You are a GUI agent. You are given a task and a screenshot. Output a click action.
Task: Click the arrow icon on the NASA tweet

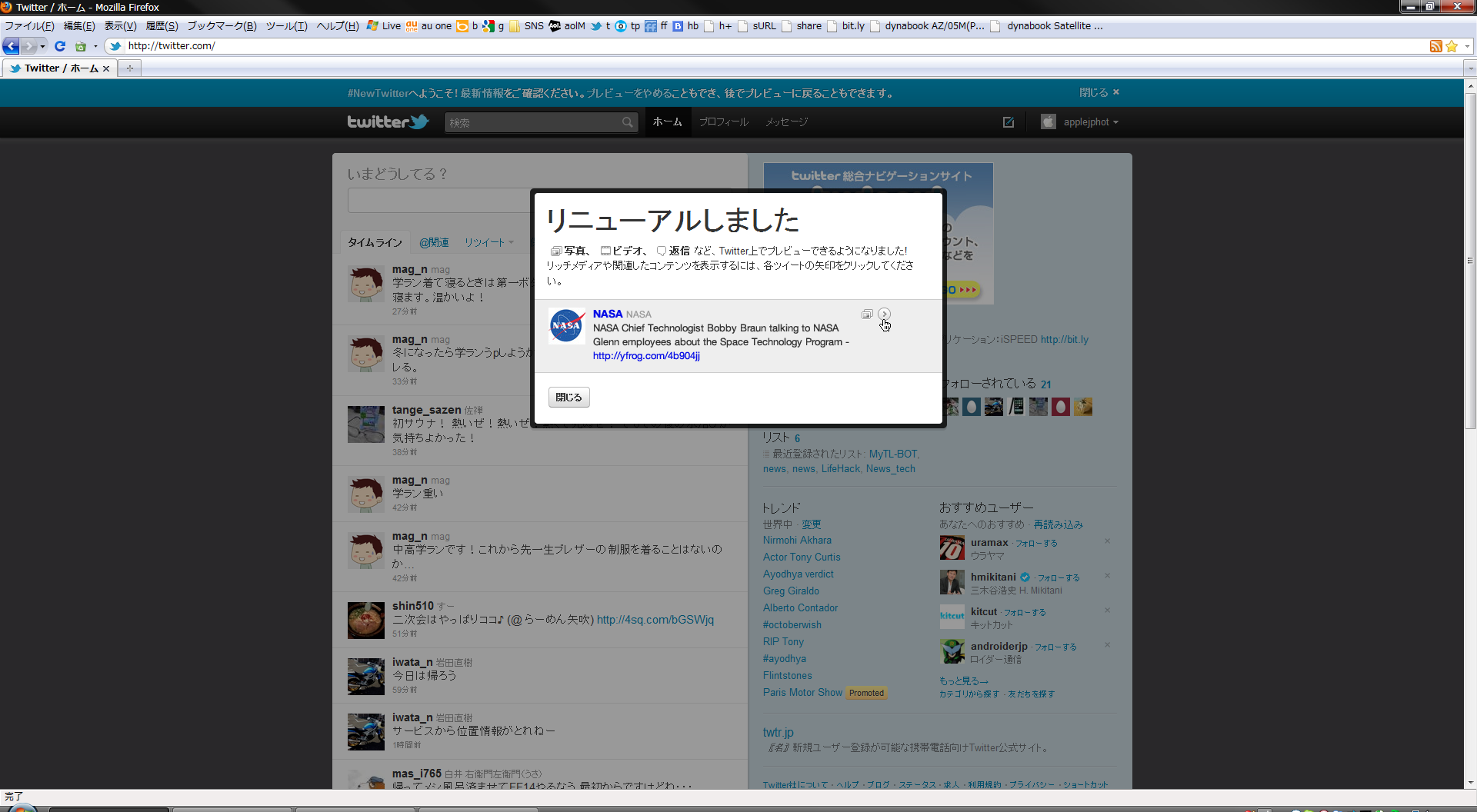[885, 314]
